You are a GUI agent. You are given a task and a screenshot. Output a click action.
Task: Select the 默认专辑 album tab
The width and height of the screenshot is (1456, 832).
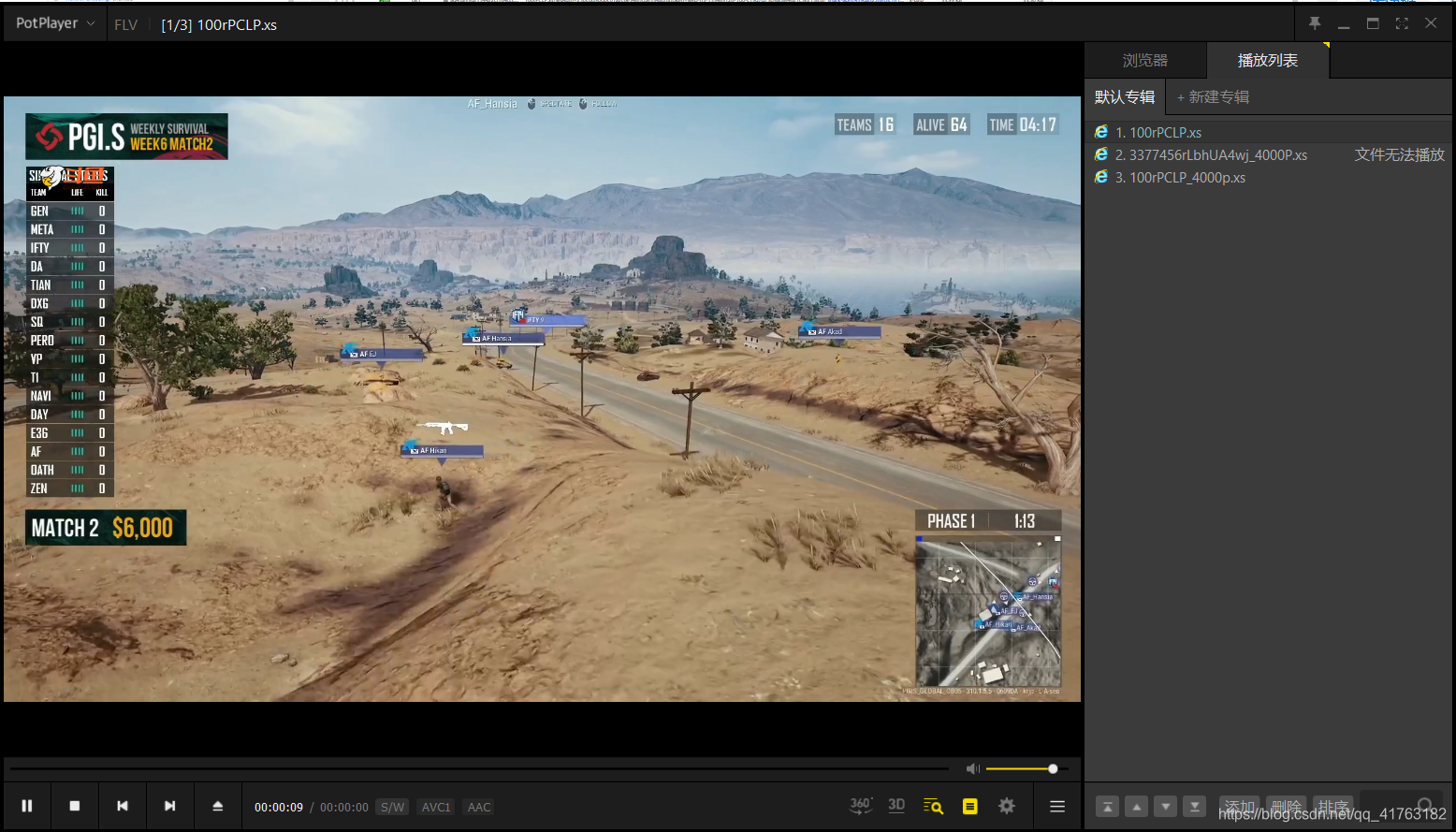point(1125,96)
